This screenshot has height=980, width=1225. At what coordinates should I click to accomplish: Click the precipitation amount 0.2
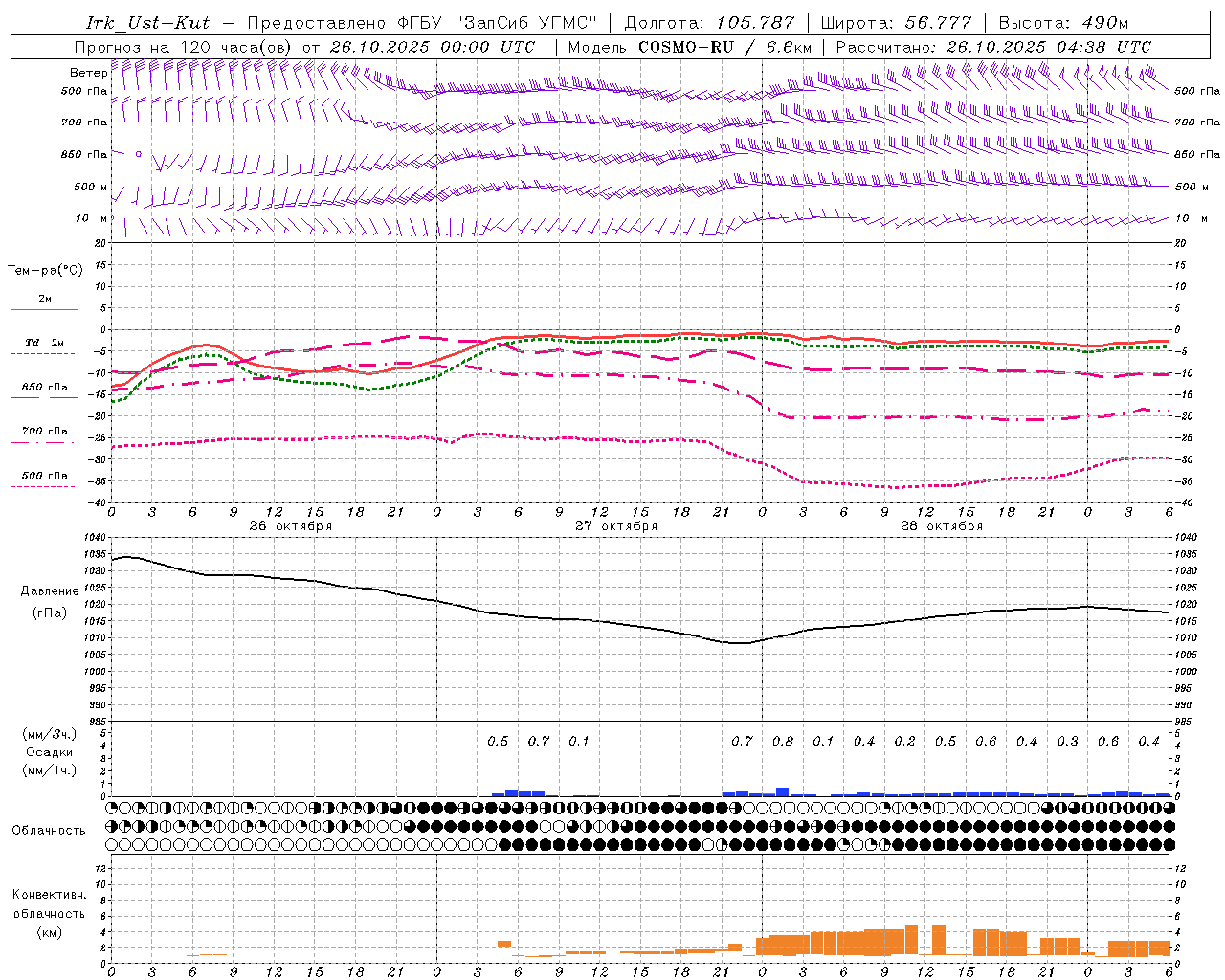904,741
